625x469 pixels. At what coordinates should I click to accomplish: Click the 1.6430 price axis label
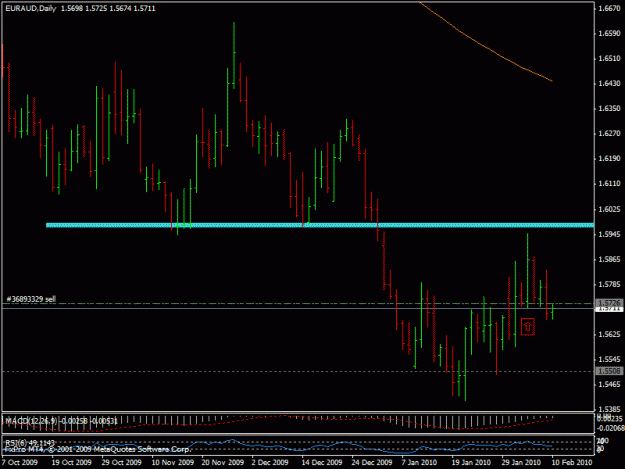pos(609,83)
